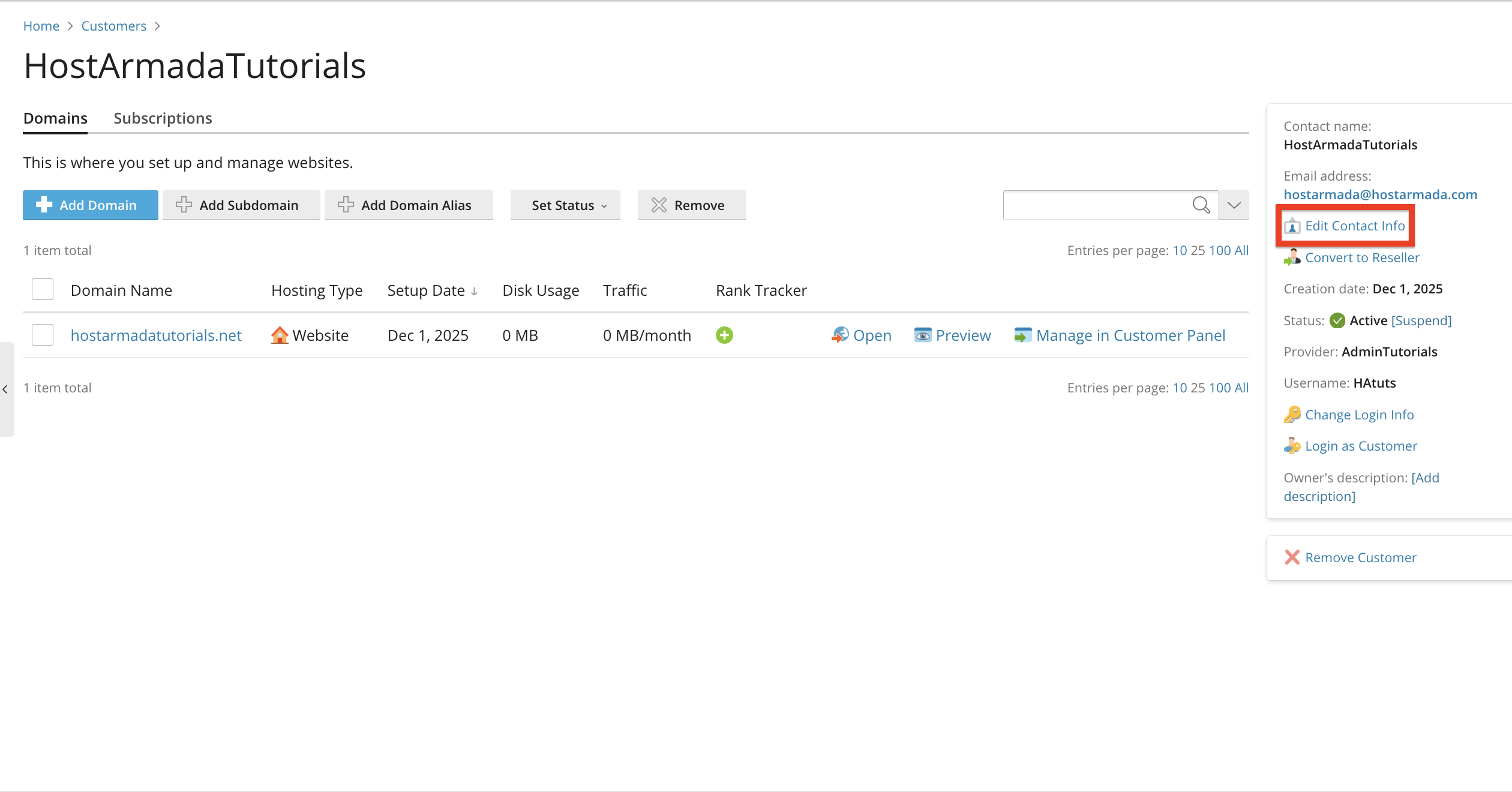
Task: Set top entries per page to 25
Action: pos(1198,250)
